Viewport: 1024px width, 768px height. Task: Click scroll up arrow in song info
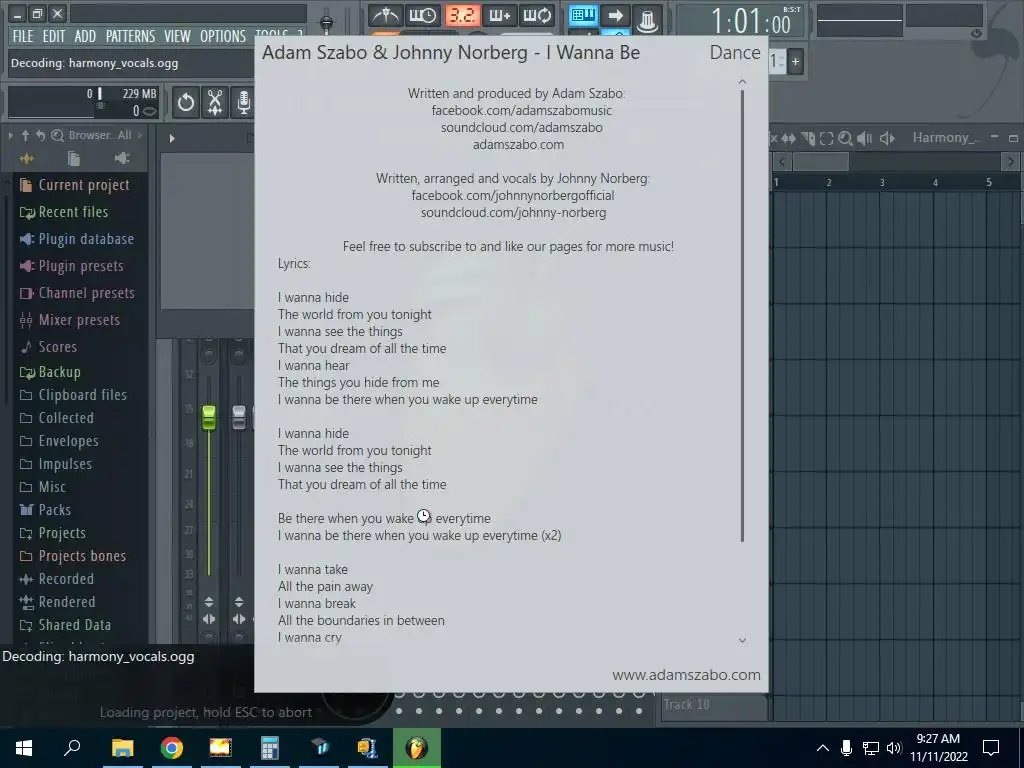(742, 82)
